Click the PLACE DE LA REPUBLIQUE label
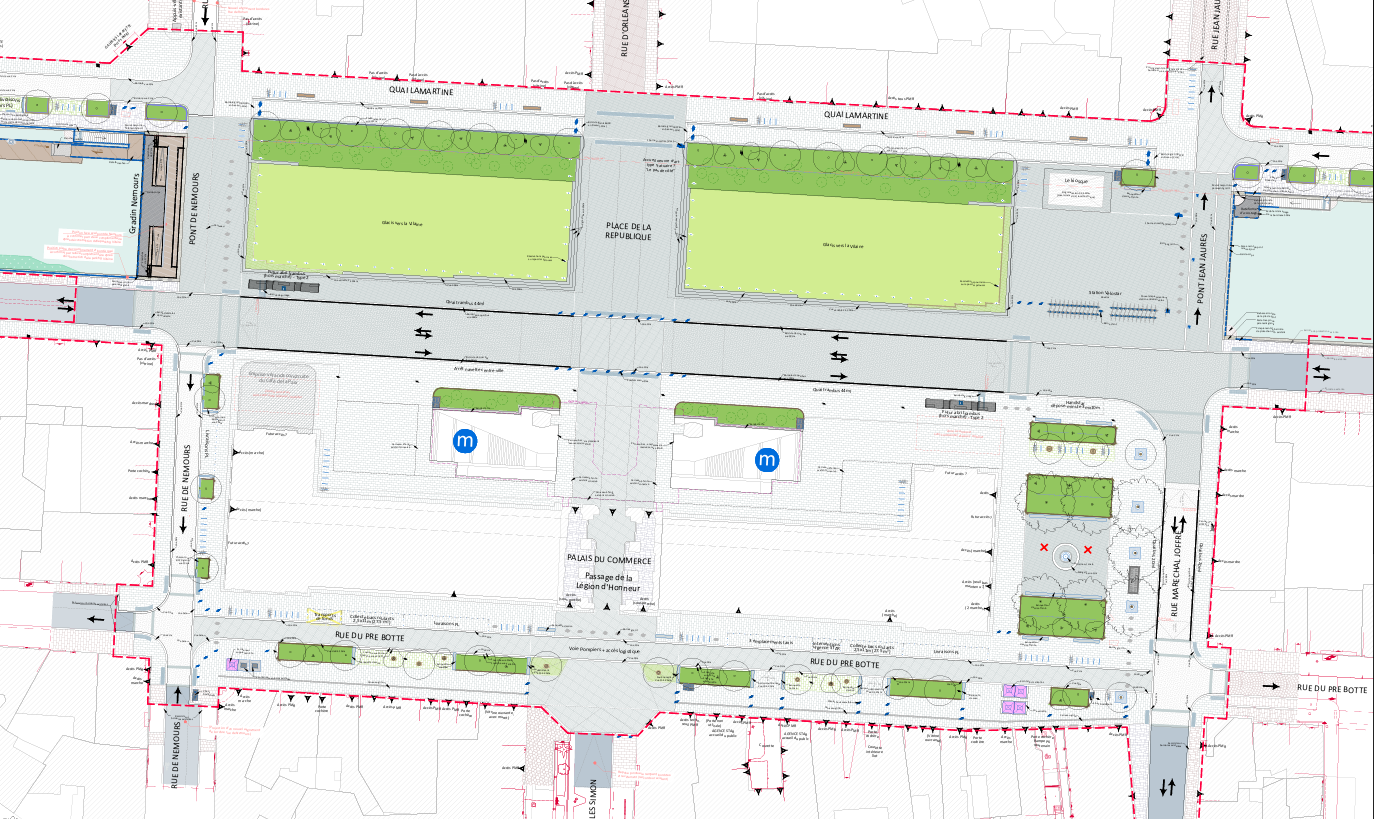Screen dimensions: 1374x819 point(627,231)
